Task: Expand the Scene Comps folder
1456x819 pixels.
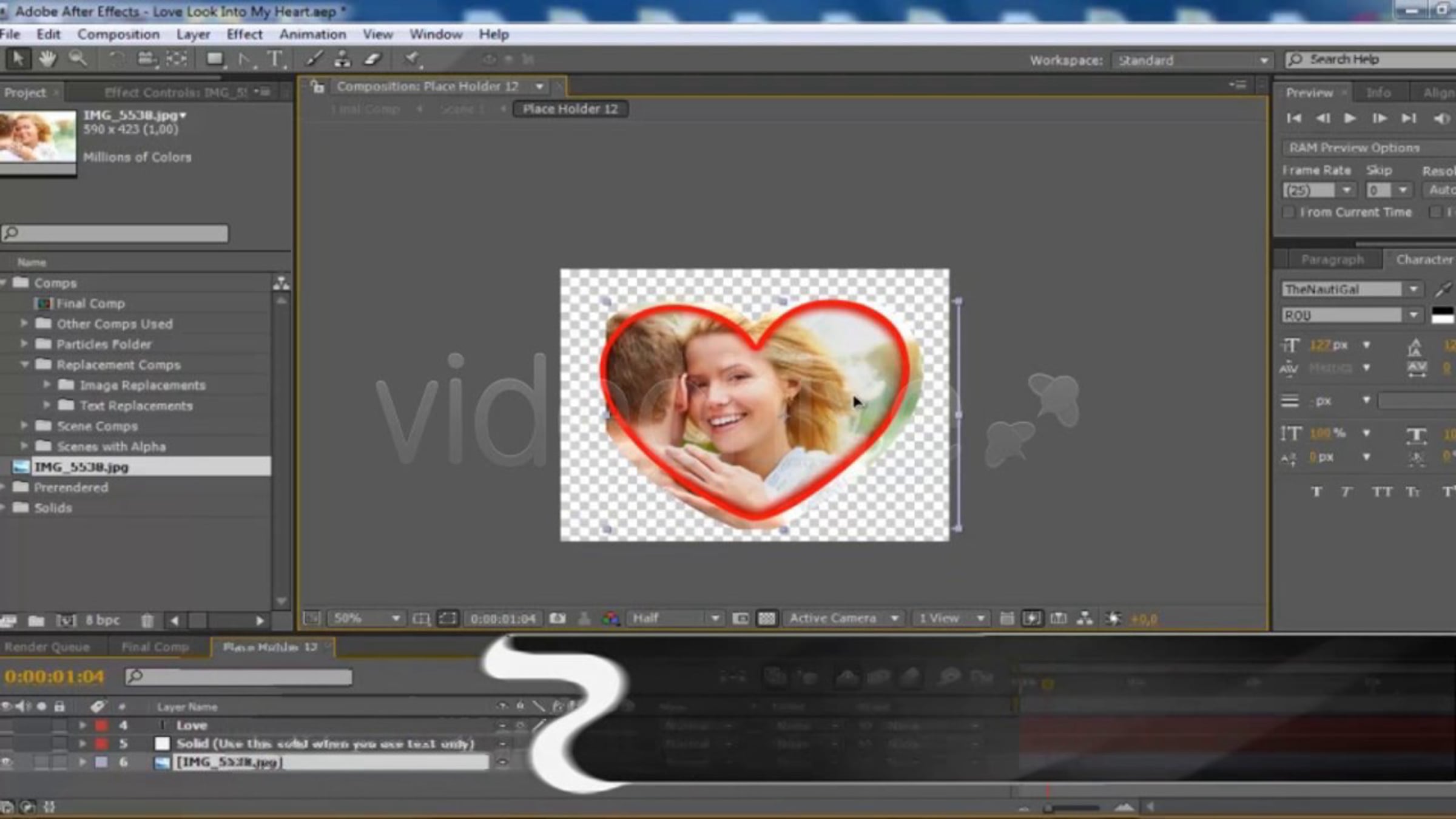Action: [x=24, y=426]
